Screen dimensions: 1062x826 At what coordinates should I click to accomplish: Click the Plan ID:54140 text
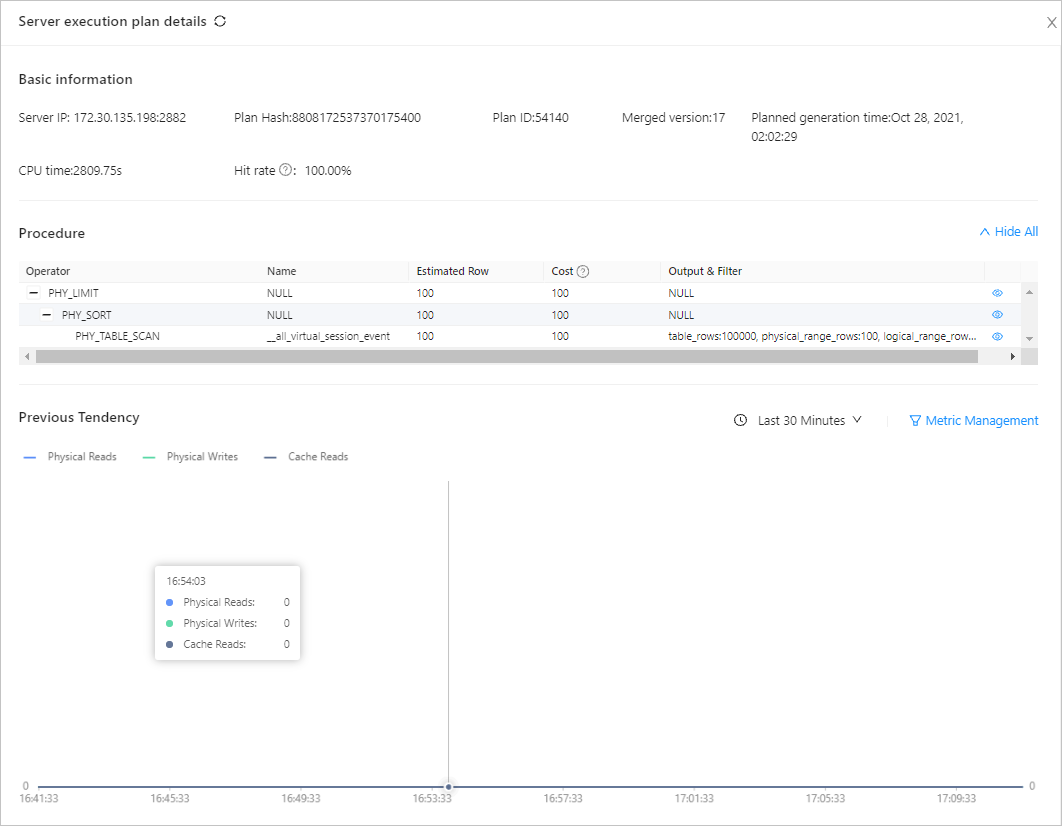[x=530, y=118]
